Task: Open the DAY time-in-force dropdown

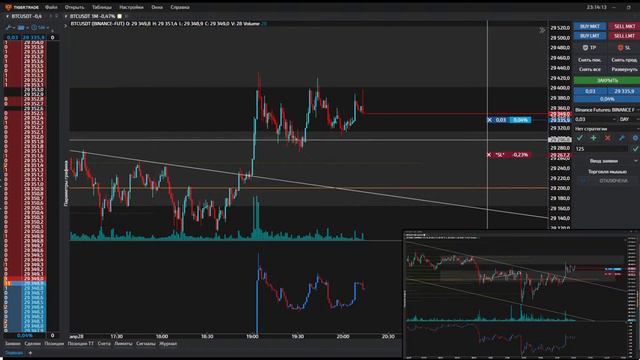Action: pos(629,119)
